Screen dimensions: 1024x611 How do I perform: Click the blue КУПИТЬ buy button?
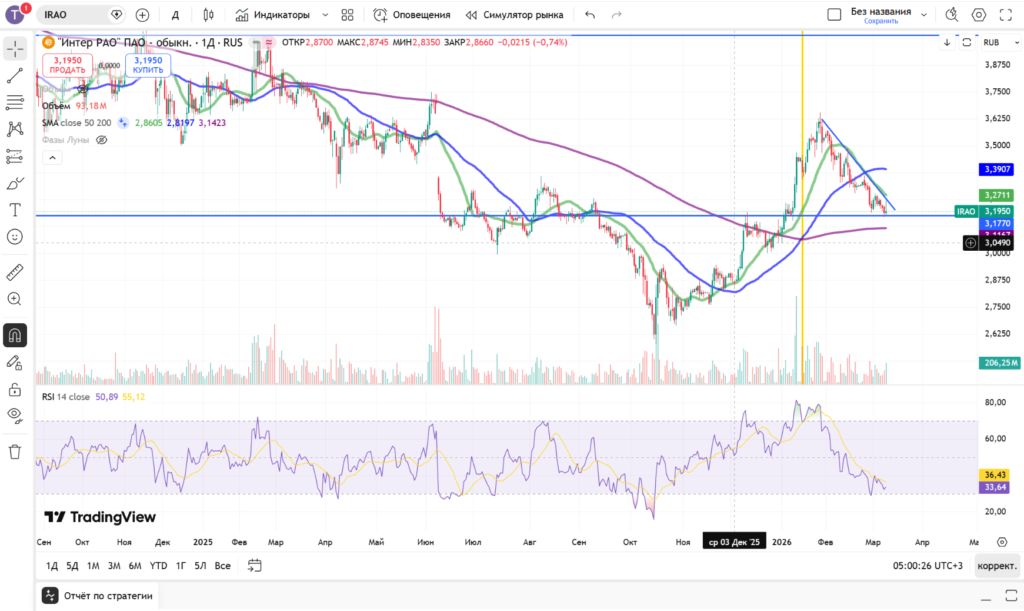(x=148, y=65)
